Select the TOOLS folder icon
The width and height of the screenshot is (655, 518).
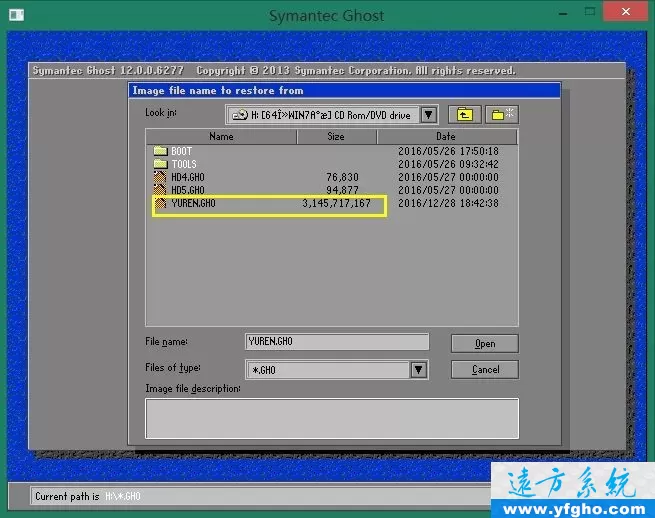[x=160, y=164]
